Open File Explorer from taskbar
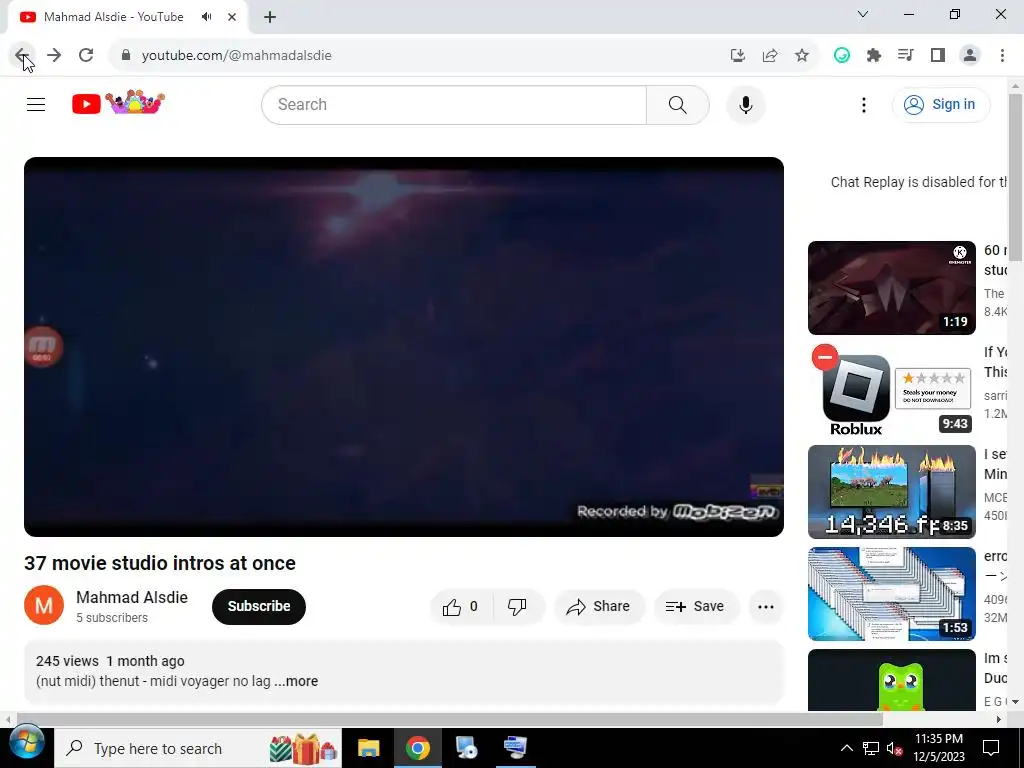This screenshot has height=768, width=1024. [x=368, y=748]
